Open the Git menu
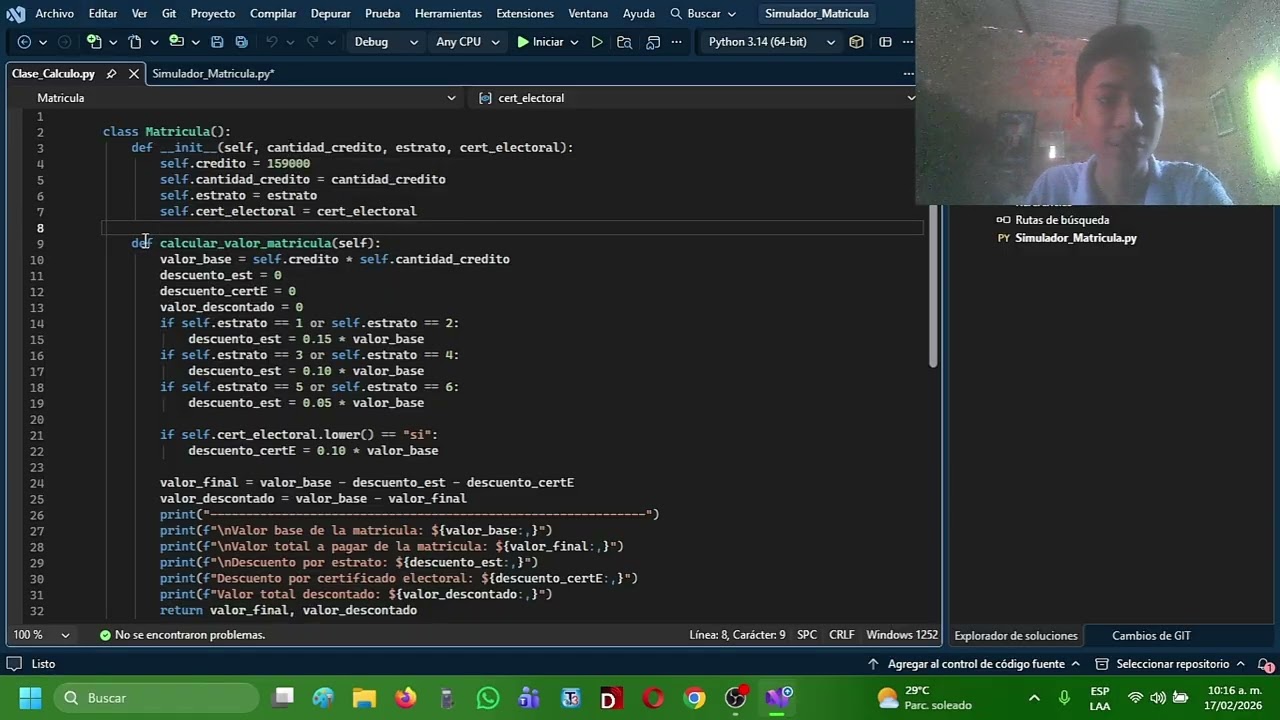1280x720 pixels. click(x=169, y=13)
